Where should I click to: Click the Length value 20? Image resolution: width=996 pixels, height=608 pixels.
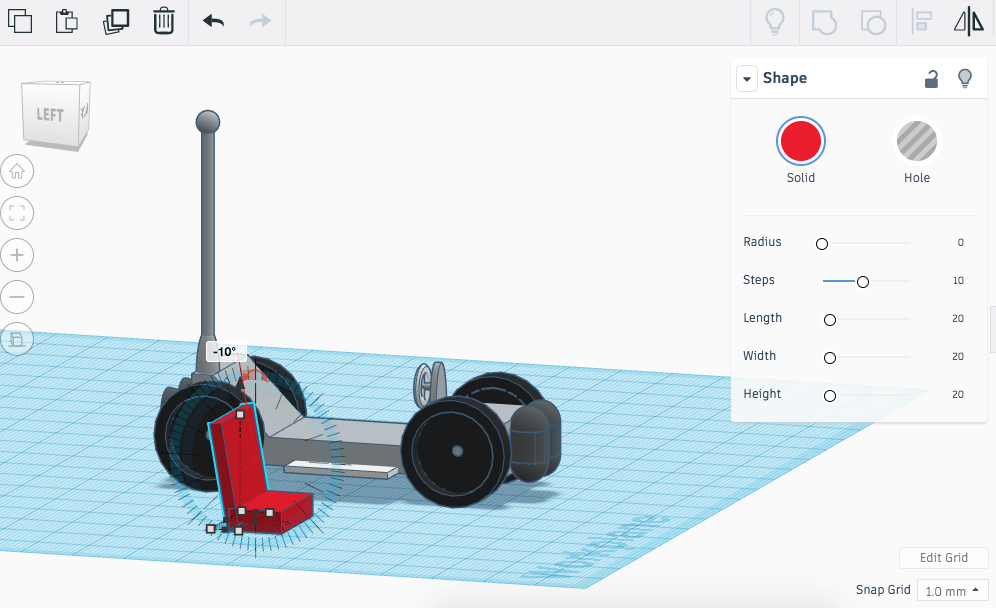(958, 319)
